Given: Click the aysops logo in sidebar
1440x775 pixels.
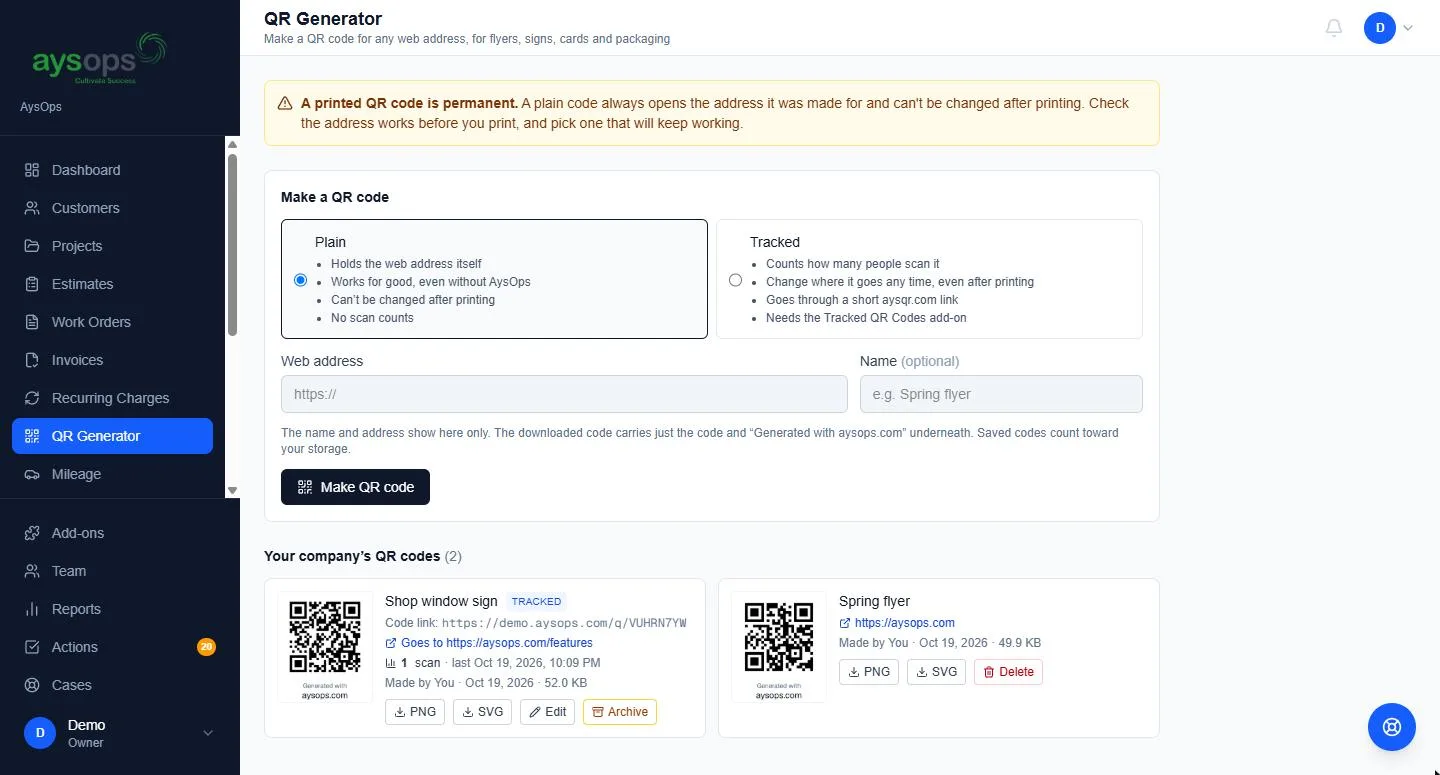Looking at the screenshot, I should [x=99, y=58].
